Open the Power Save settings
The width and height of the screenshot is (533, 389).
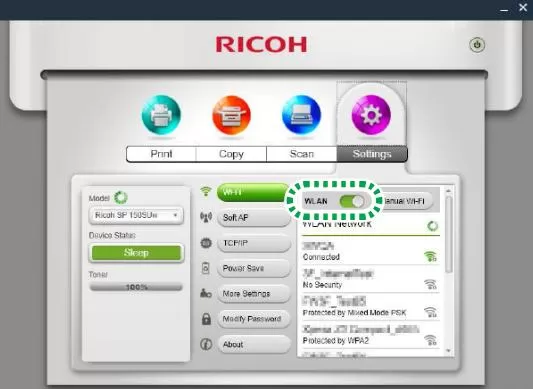pos(254,268)
